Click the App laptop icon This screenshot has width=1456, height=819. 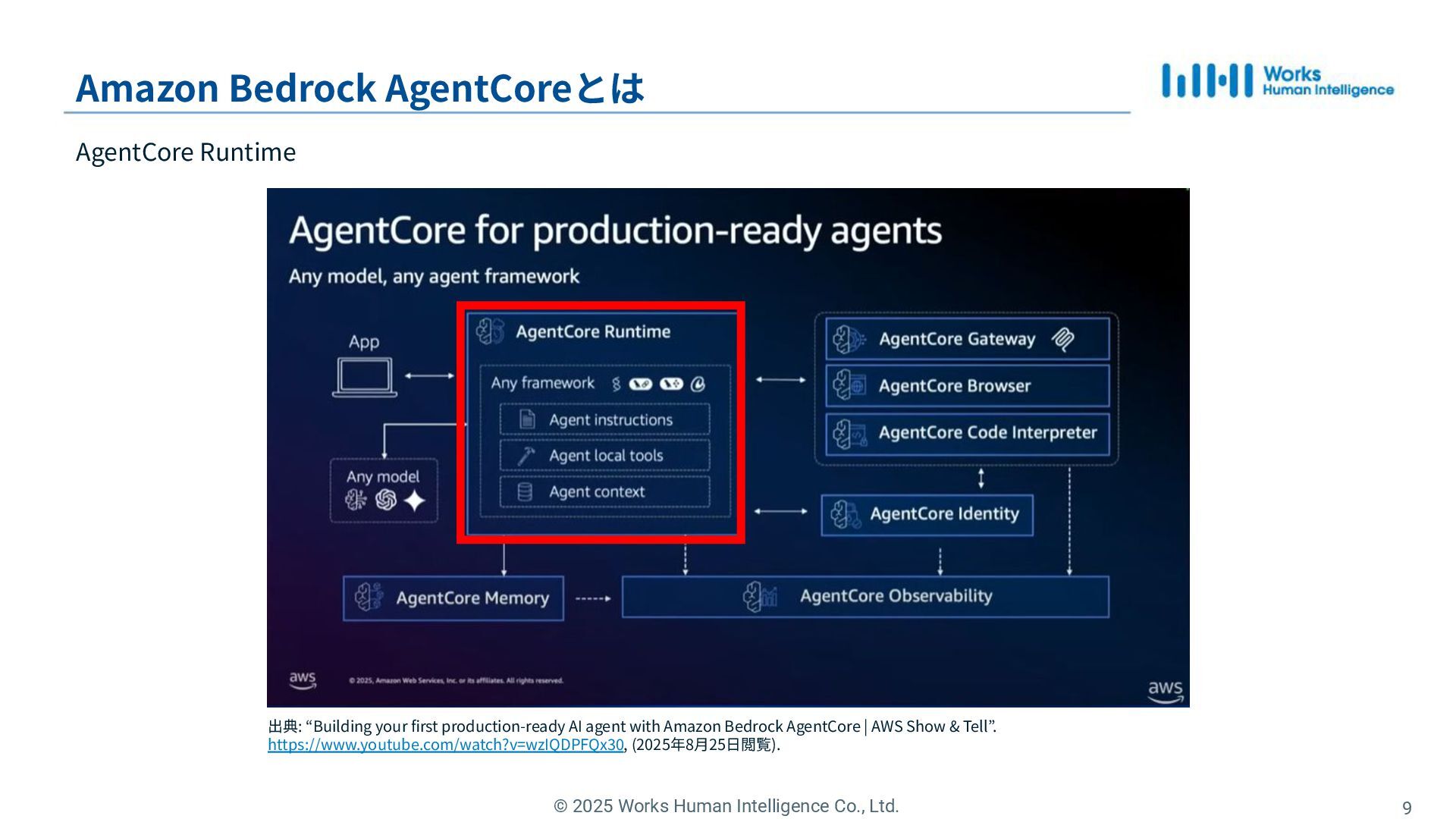pos(364,377)
